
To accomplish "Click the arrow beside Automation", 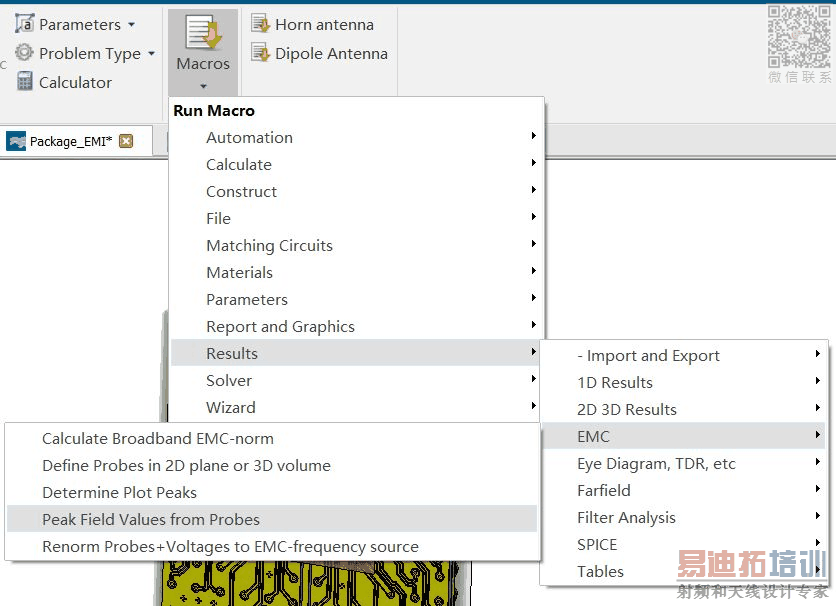I will pos(533,135).
